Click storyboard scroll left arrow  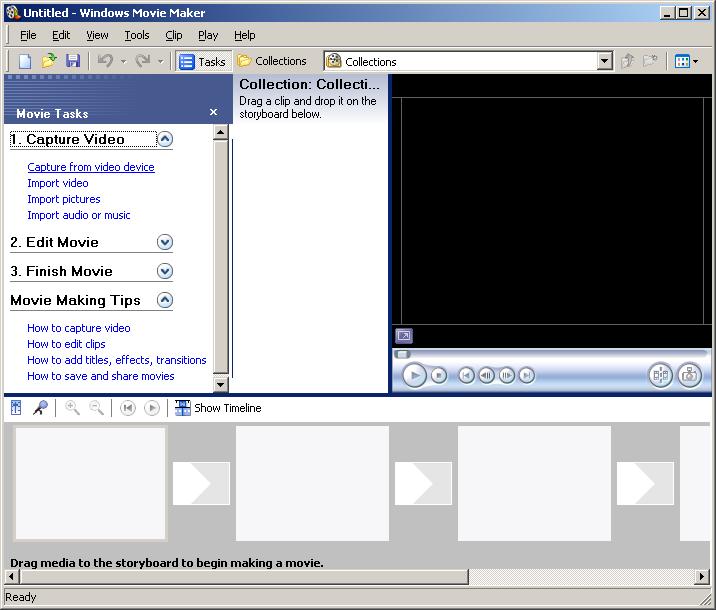tap(12, 577)
